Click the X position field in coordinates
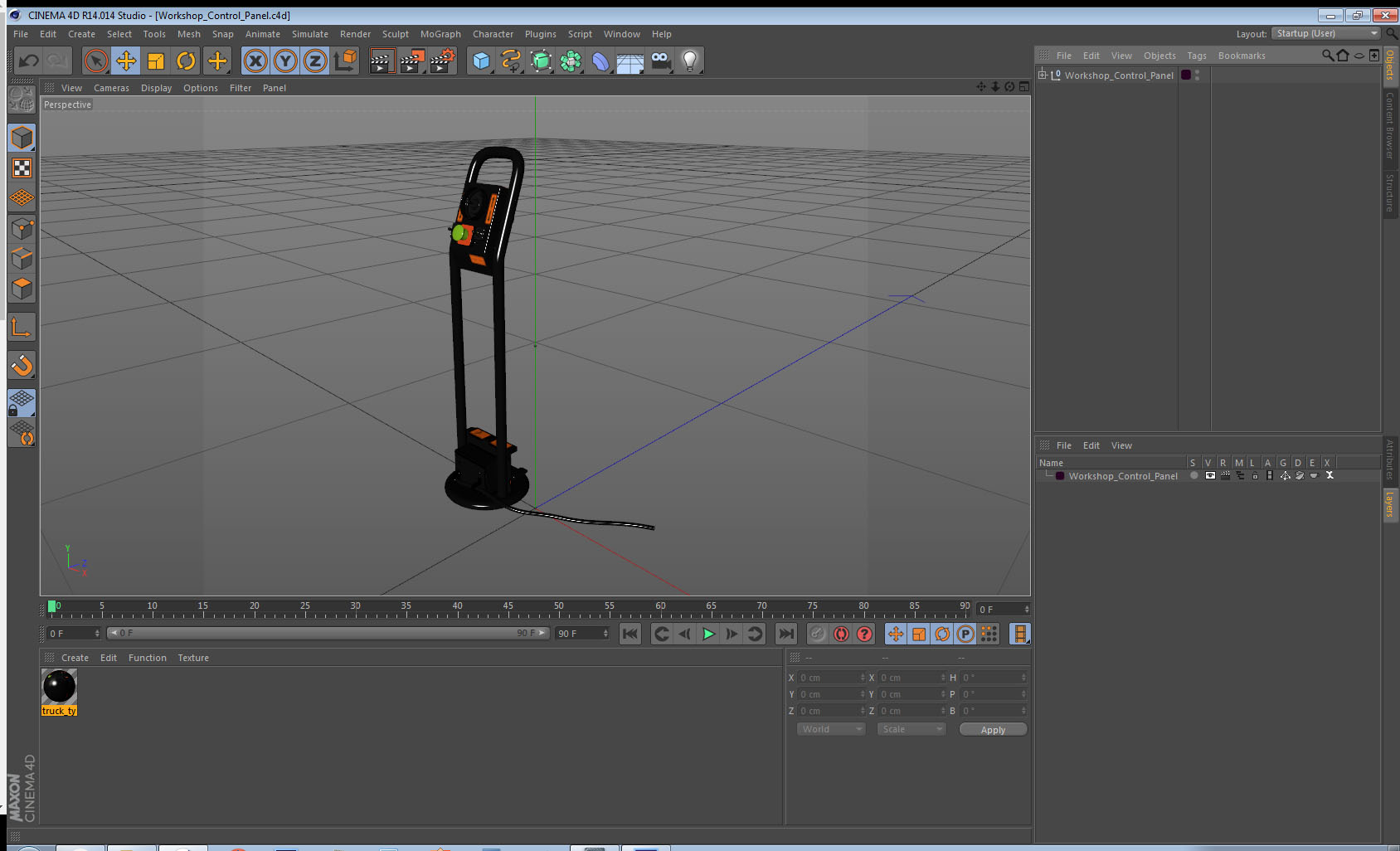1400x851 pixels. 831,678
